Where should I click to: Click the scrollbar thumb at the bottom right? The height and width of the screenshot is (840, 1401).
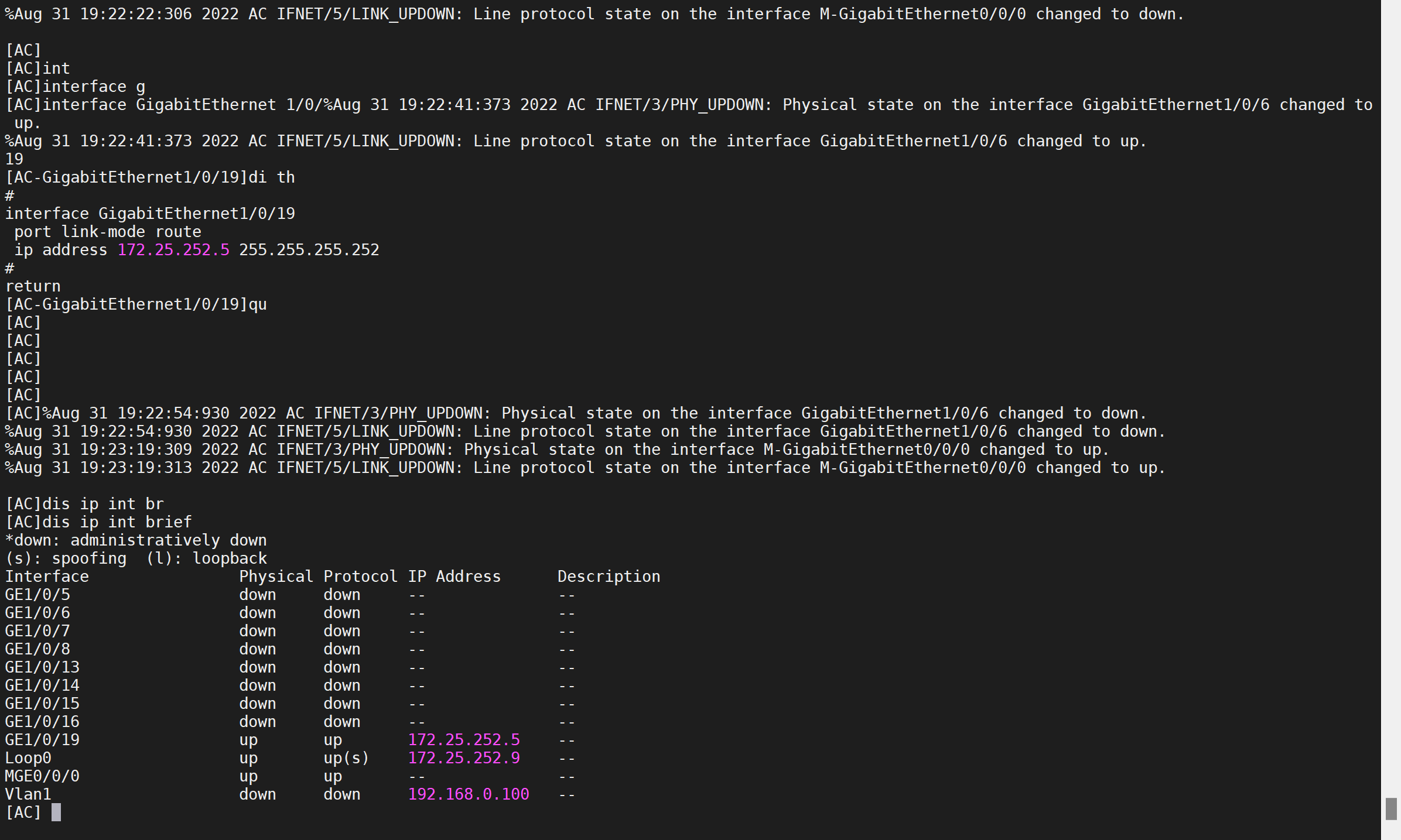click(x=1391, y=808)
